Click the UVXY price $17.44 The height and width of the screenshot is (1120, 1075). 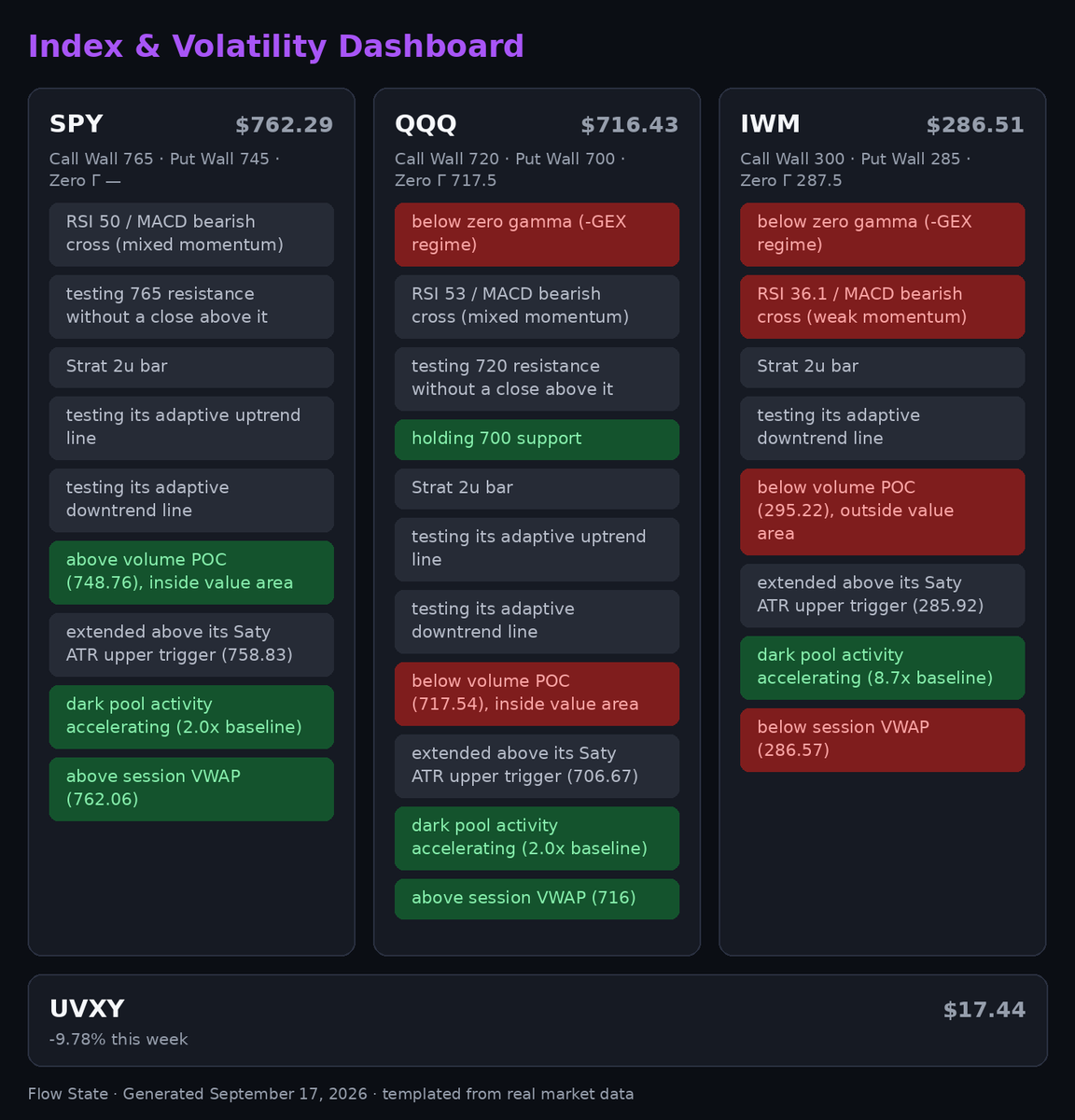click(984, 1010)
